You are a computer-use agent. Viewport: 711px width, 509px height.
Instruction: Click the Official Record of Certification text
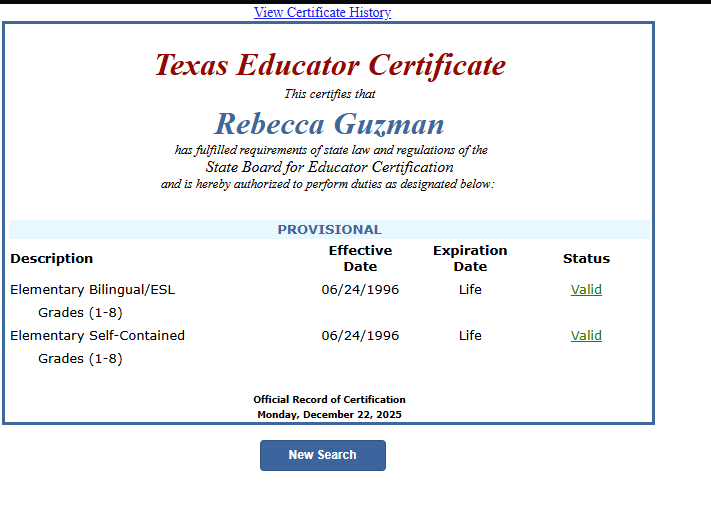[x=329, y=399]
